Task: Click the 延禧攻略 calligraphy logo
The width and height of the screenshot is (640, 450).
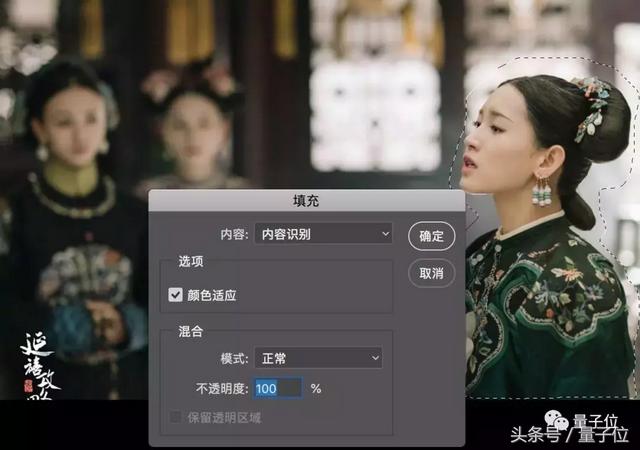Action: pos(39,365)
